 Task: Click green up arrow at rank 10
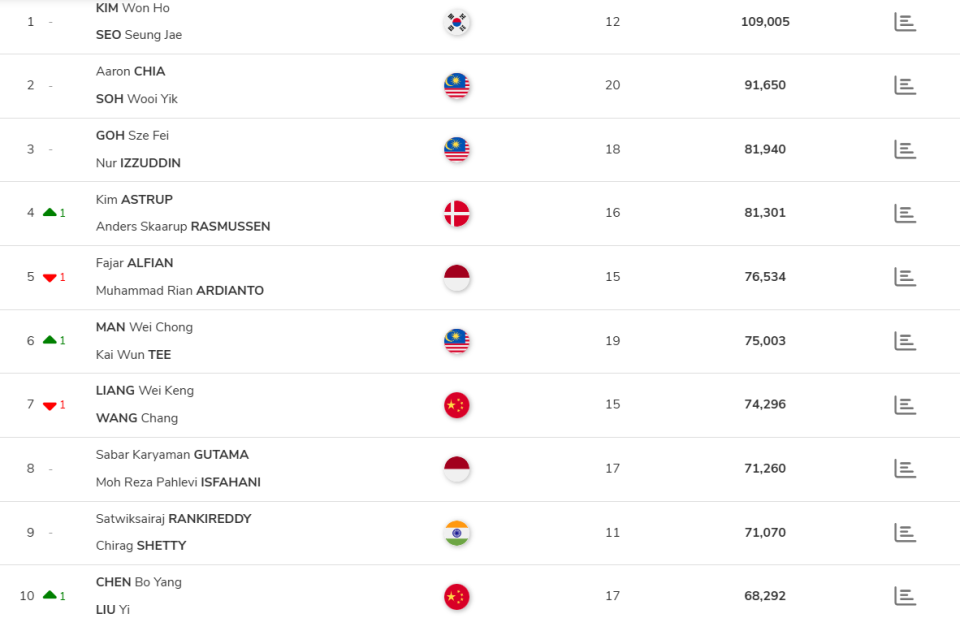coord(49,596)
